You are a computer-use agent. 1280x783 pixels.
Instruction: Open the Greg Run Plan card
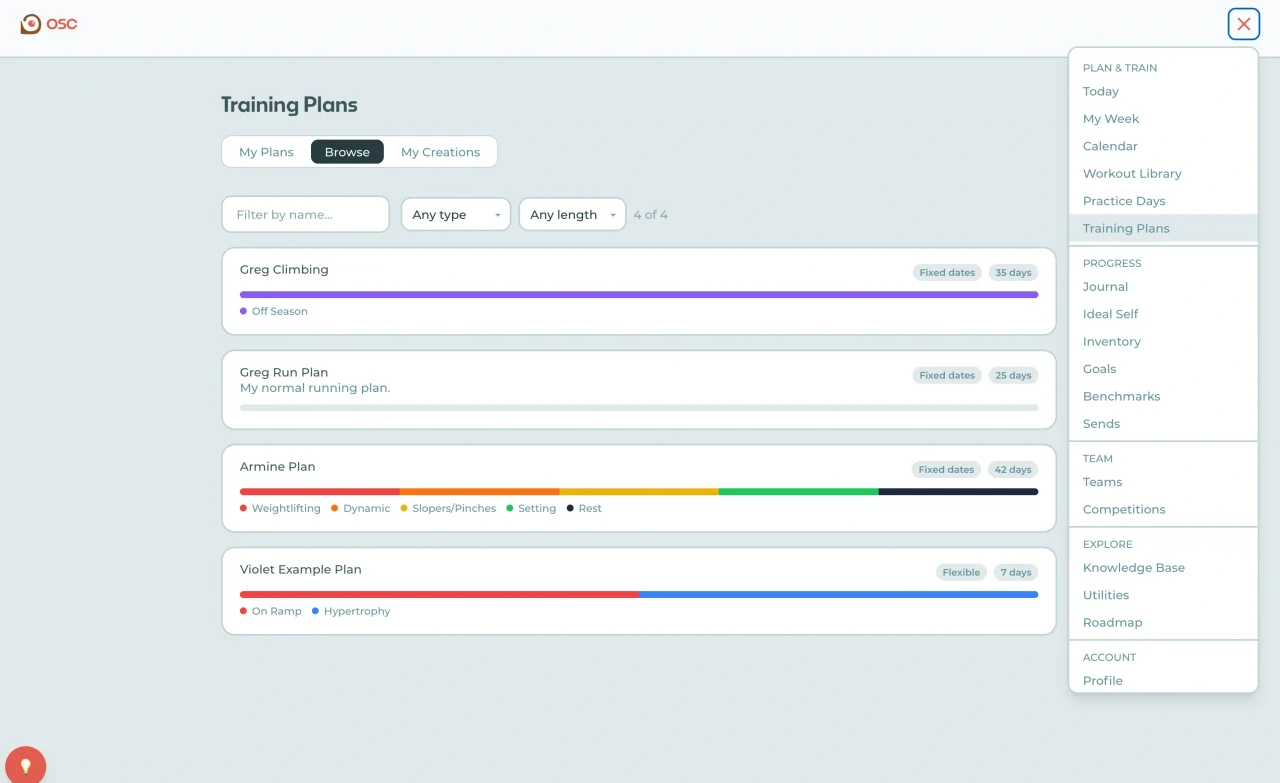tap(639, 390)
